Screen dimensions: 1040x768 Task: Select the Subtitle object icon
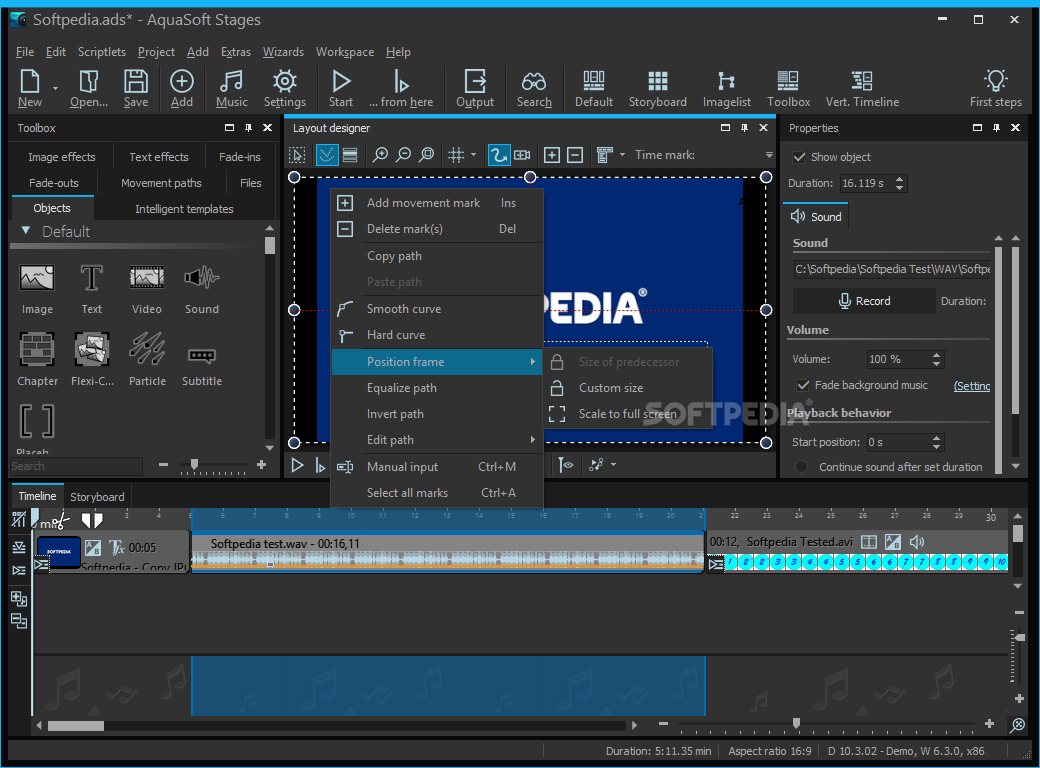(201, 354)
